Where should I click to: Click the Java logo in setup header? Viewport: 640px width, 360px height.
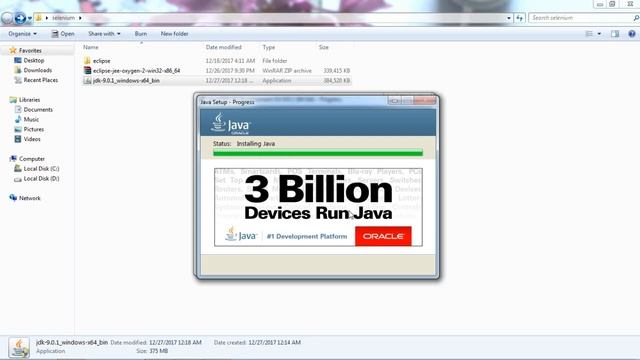point(231,123)
